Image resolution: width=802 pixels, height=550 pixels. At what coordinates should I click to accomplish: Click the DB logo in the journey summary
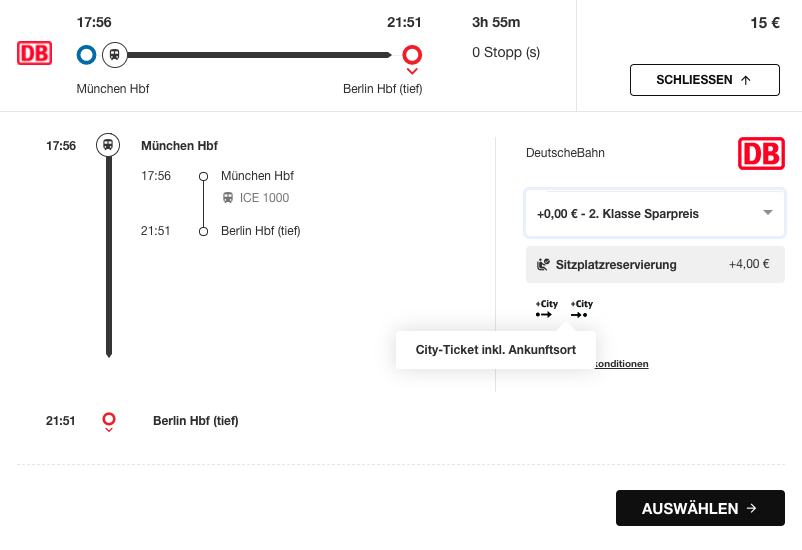(x=34, y=54)
